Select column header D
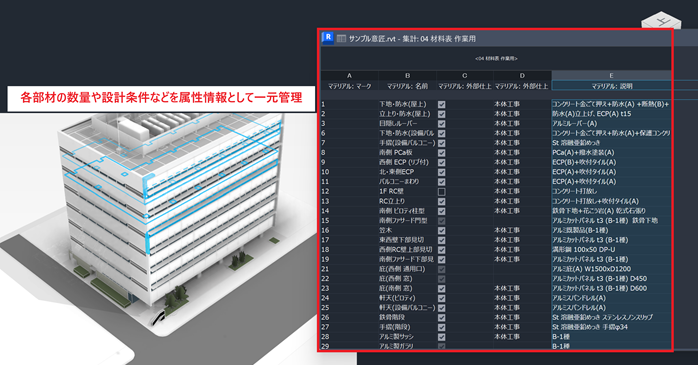The height and width of the screenshot is (365, 698). 522,76
